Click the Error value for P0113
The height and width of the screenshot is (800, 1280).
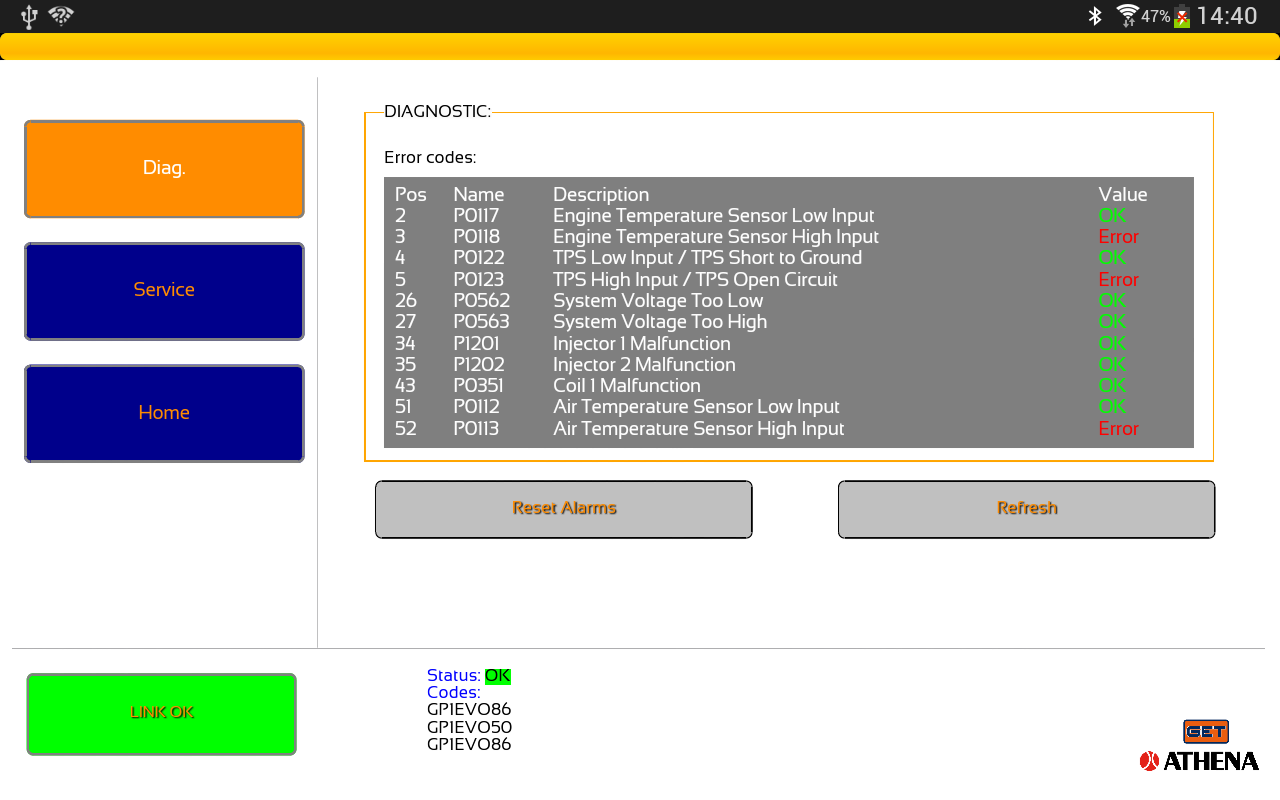(1118, 429)
